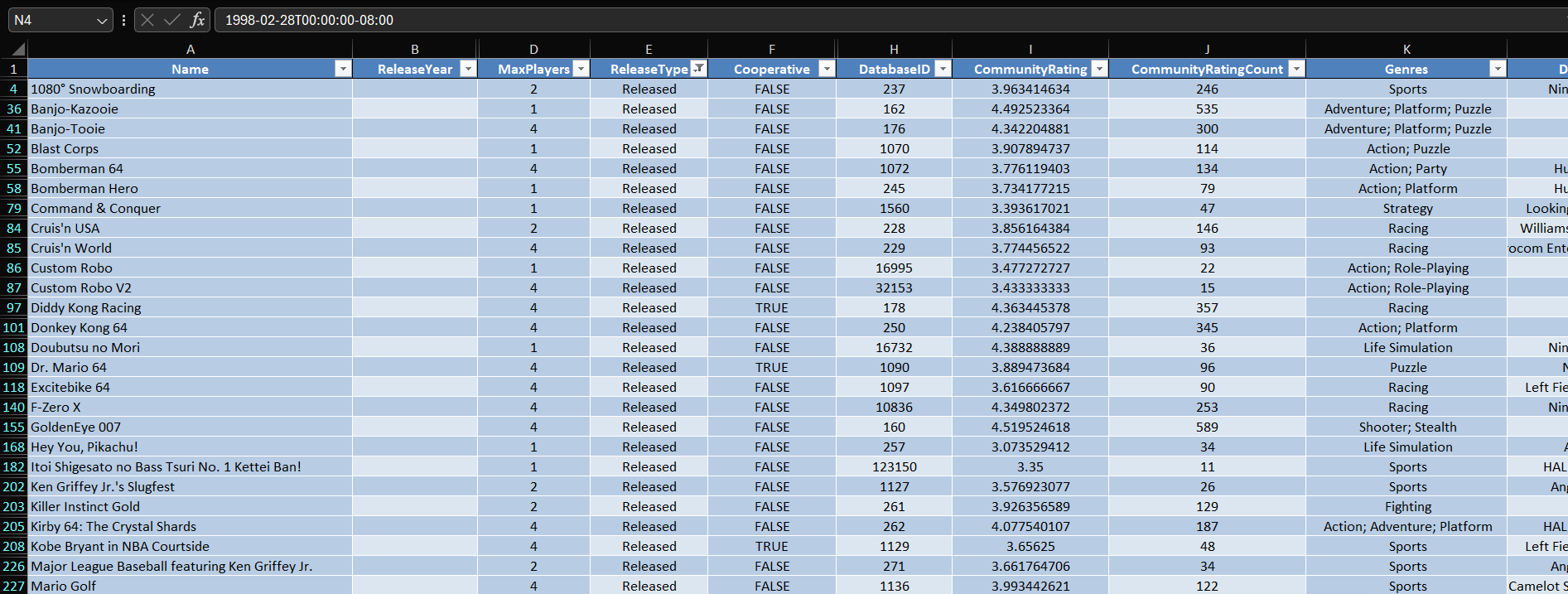Open the Insert Function fx button

click(x=197, y=20)
